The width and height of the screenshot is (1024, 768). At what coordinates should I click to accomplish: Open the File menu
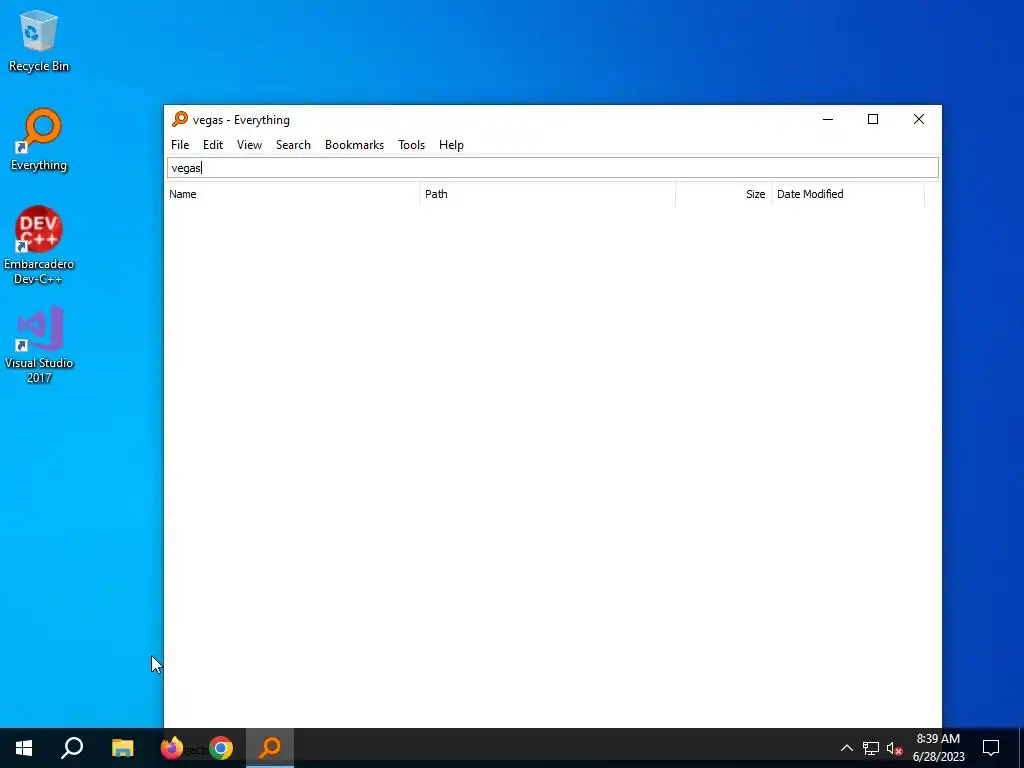click(x=180, y=145)
